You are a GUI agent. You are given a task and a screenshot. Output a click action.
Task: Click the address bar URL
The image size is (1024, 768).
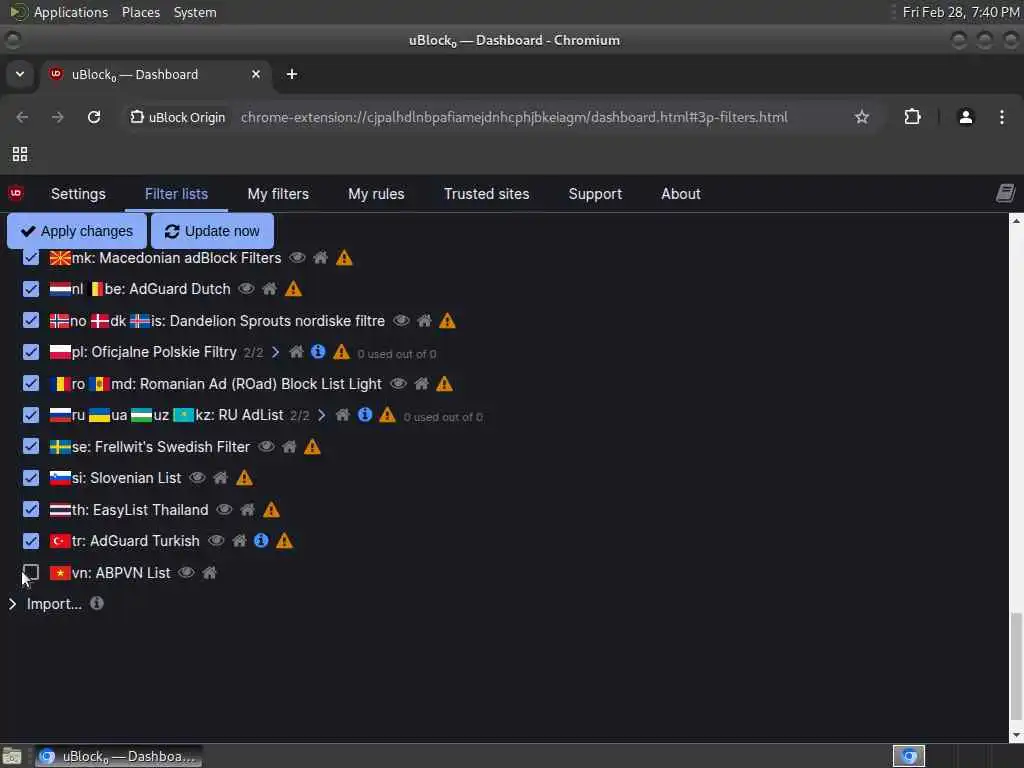tap(514, 118)
